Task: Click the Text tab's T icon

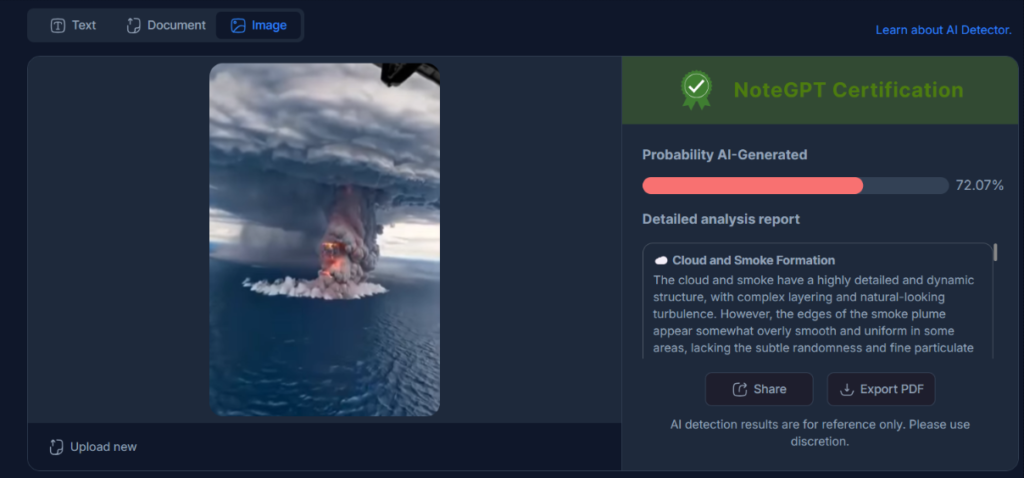Action: [58, 25]
